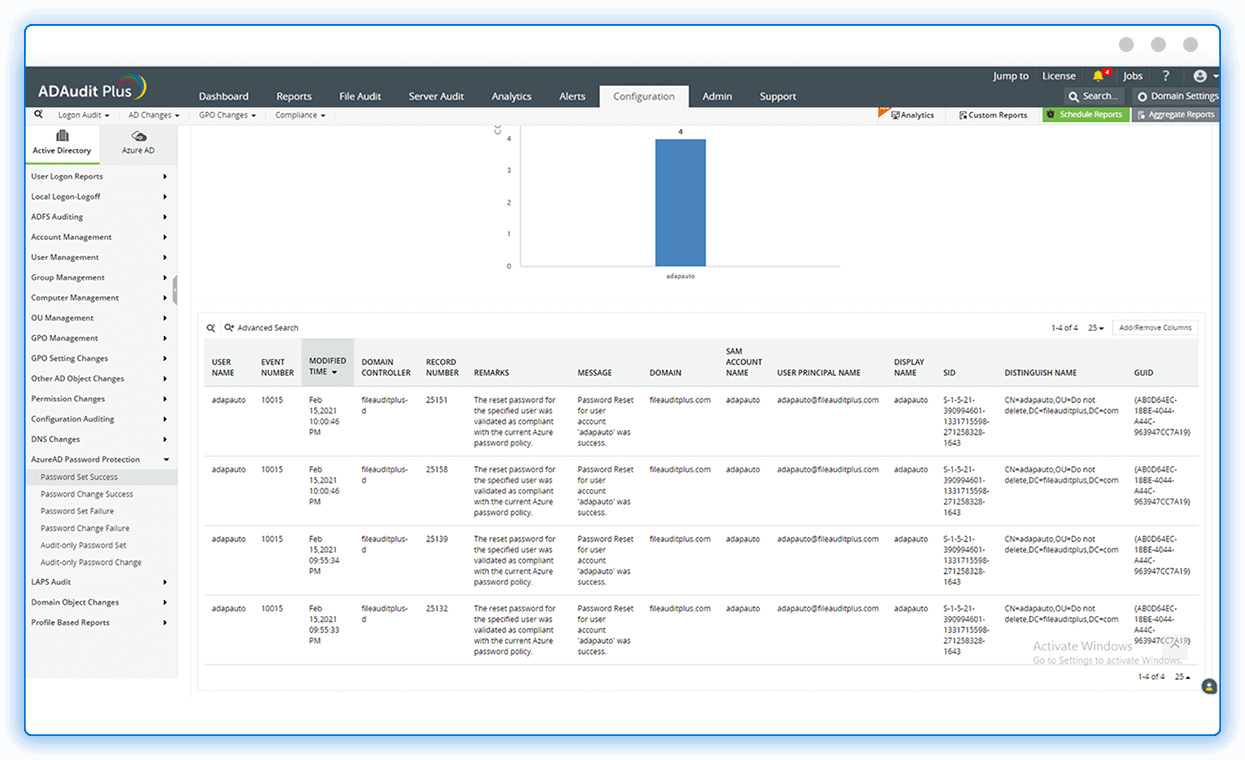Viewport: 1245px width, 760px height.
Task: Switch to the Dashboard tab
Action: pyautogui.click(x=224, y=96)
